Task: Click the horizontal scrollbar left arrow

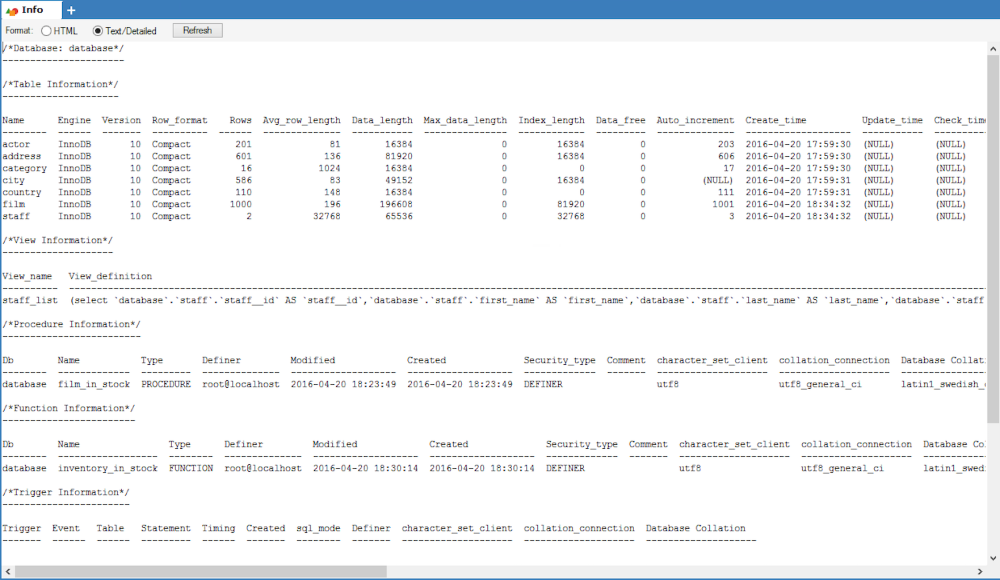Action: [8, 571]
